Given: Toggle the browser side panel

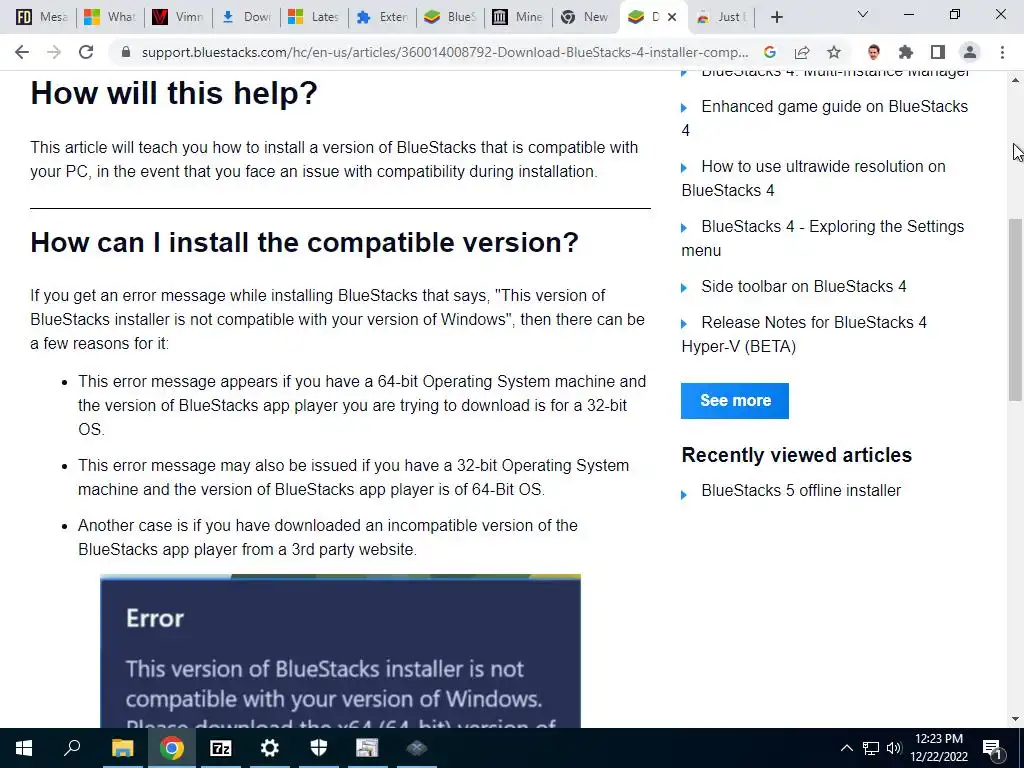Looking at the screenshot, I should tap(938, 52).
